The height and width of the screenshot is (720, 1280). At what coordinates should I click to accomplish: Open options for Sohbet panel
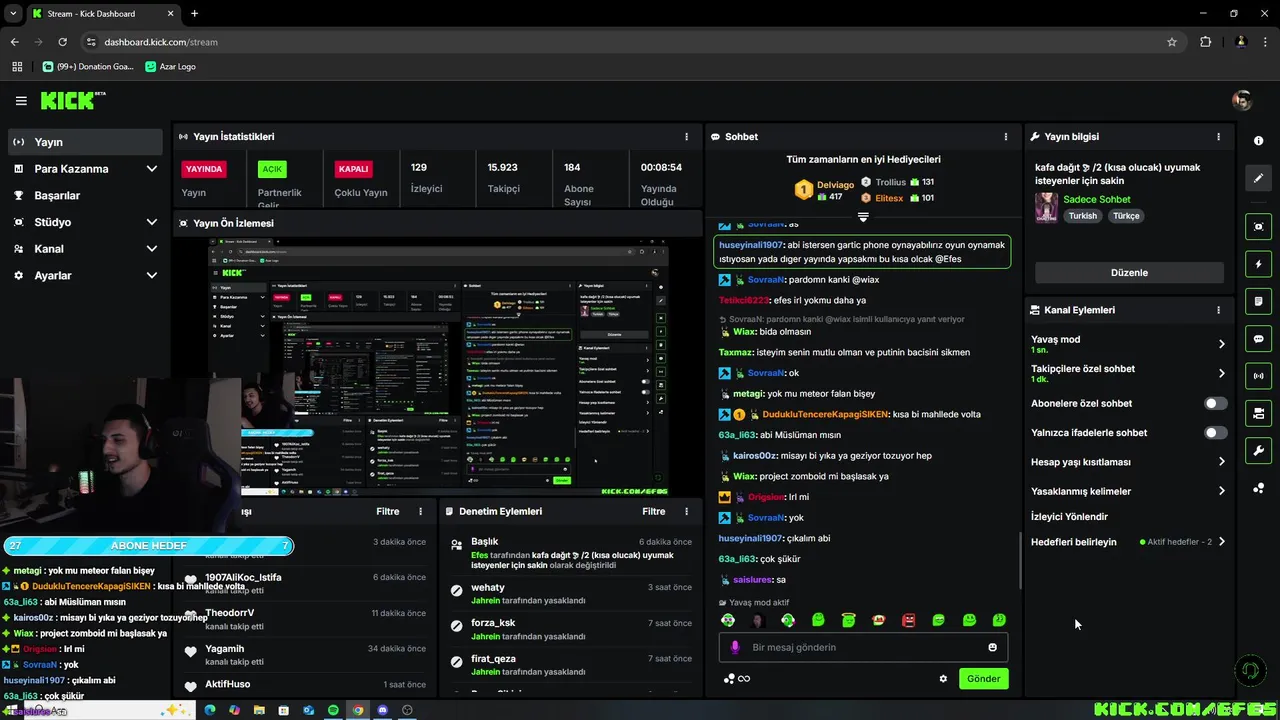(1006, 137)
